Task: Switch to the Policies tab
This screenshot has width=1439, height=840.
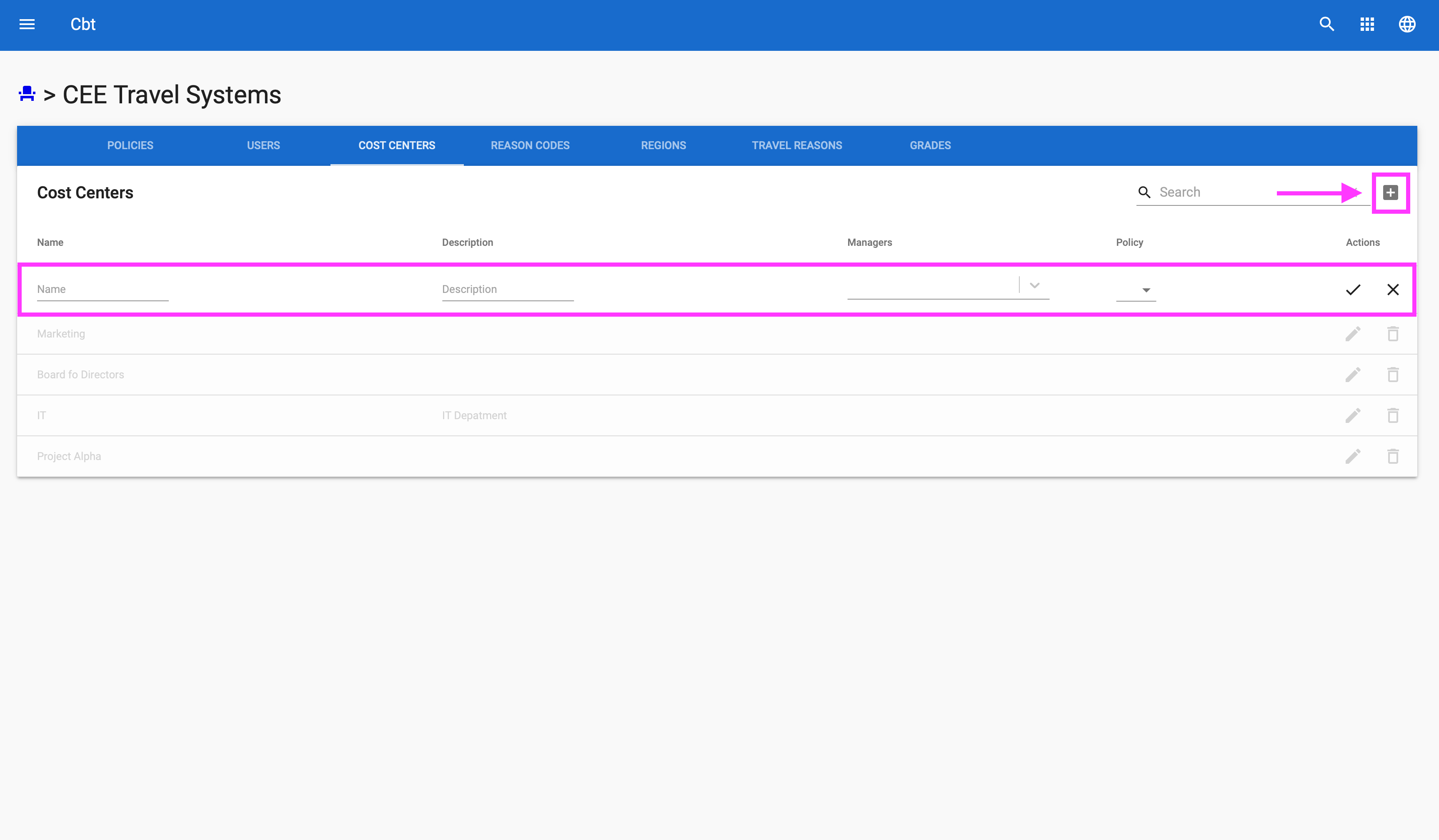Action: pyautogui.click(x=130, y=145)
